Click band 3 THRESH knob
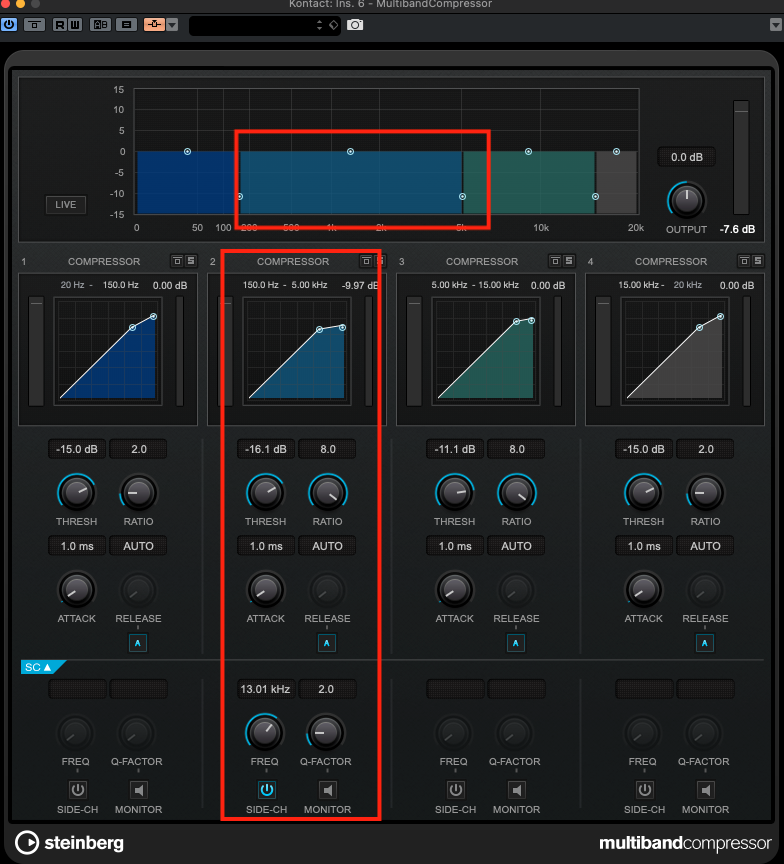Viewport: 784px width, 864px height. (x=455, y=493)
